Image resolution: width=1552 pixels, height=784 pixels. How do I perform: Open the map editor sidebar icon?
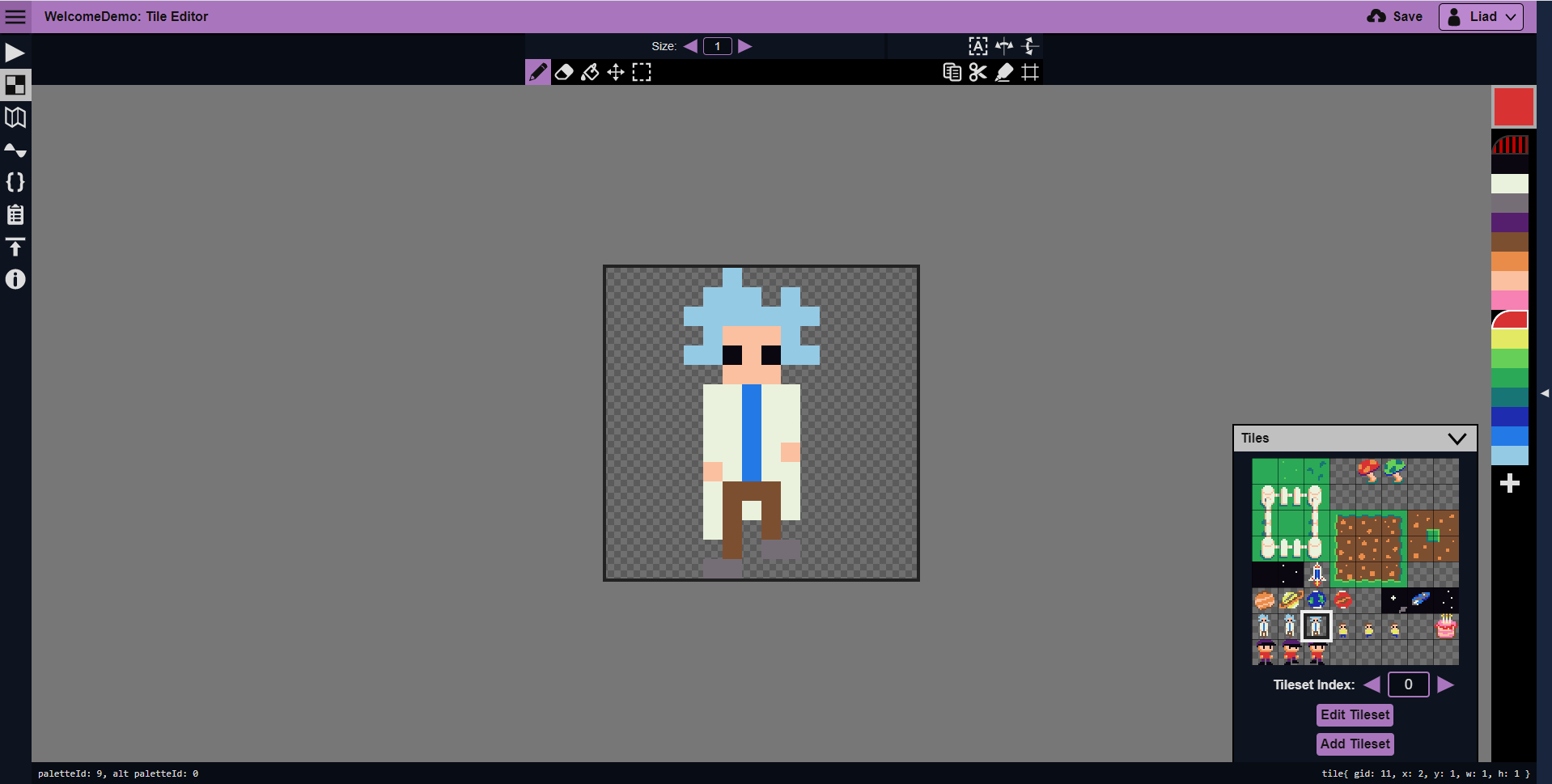(15, 117)
